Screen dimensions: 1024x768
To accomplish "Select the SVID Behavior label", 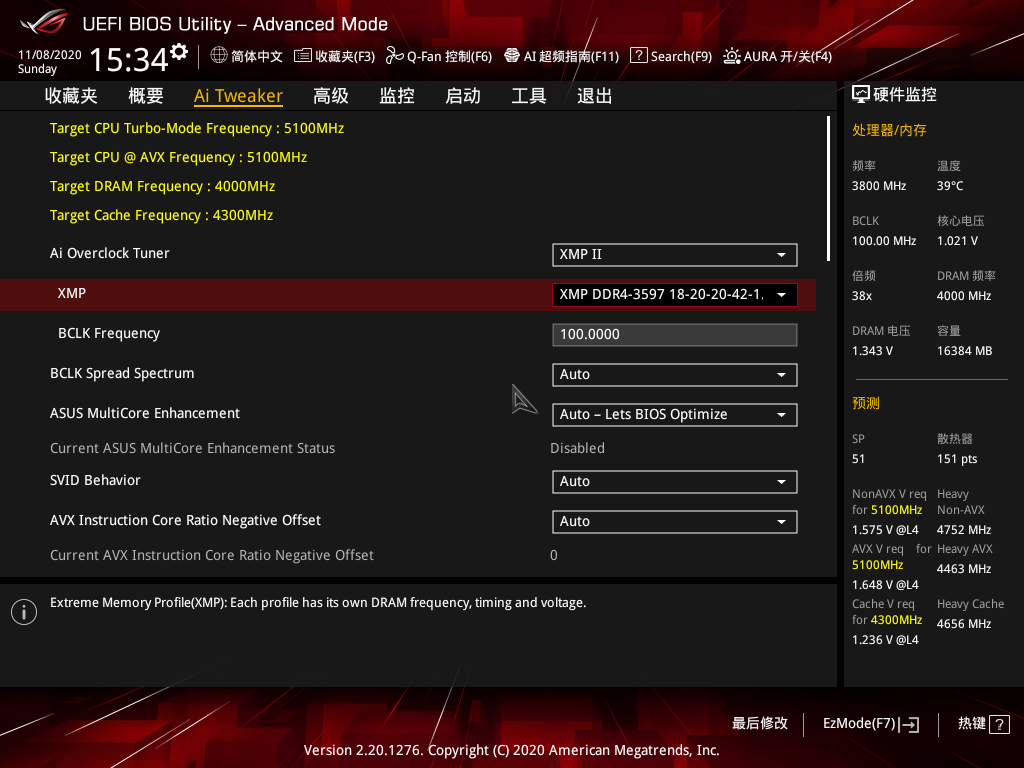I will (95, 481).
